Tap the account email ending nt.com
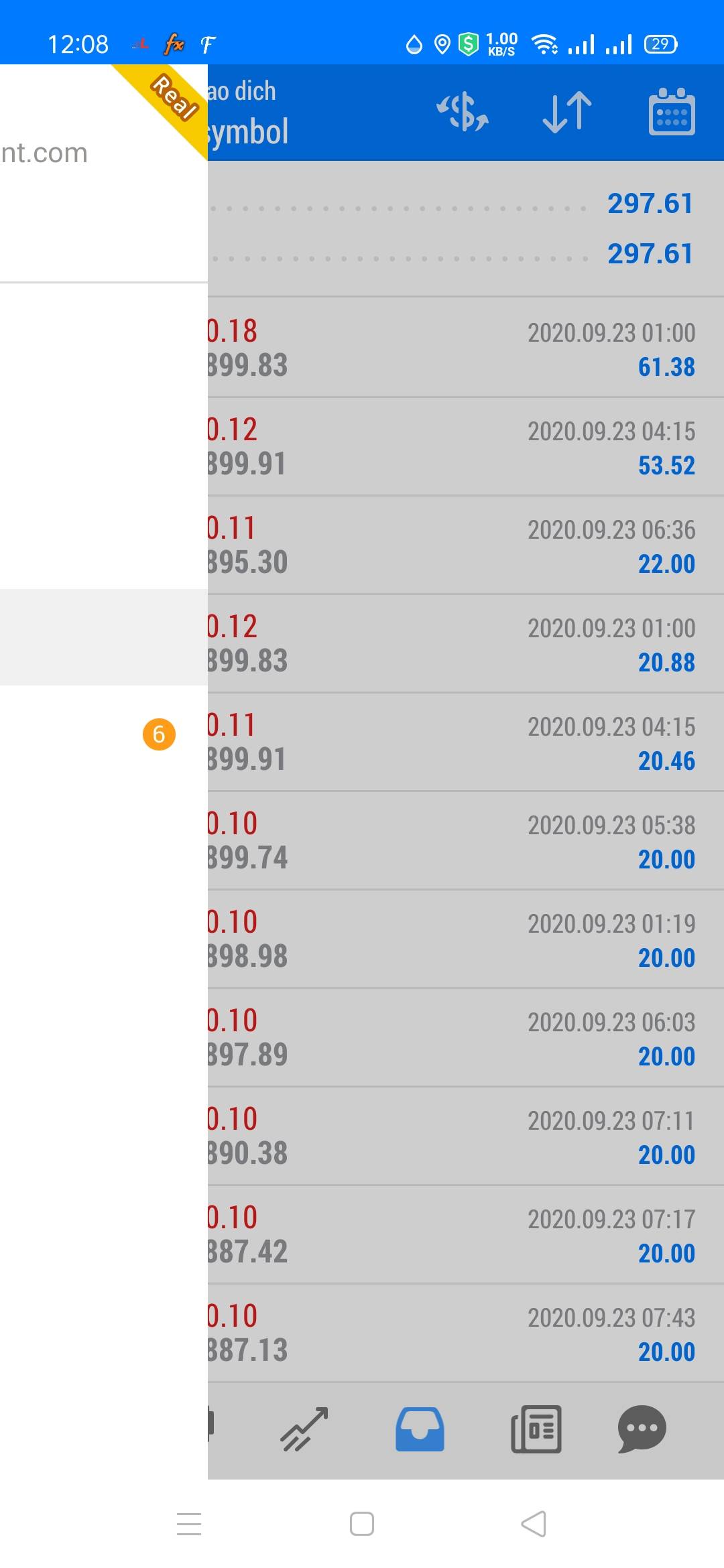Viewport: 724px width, 1568px height. [x=44, y=153]
